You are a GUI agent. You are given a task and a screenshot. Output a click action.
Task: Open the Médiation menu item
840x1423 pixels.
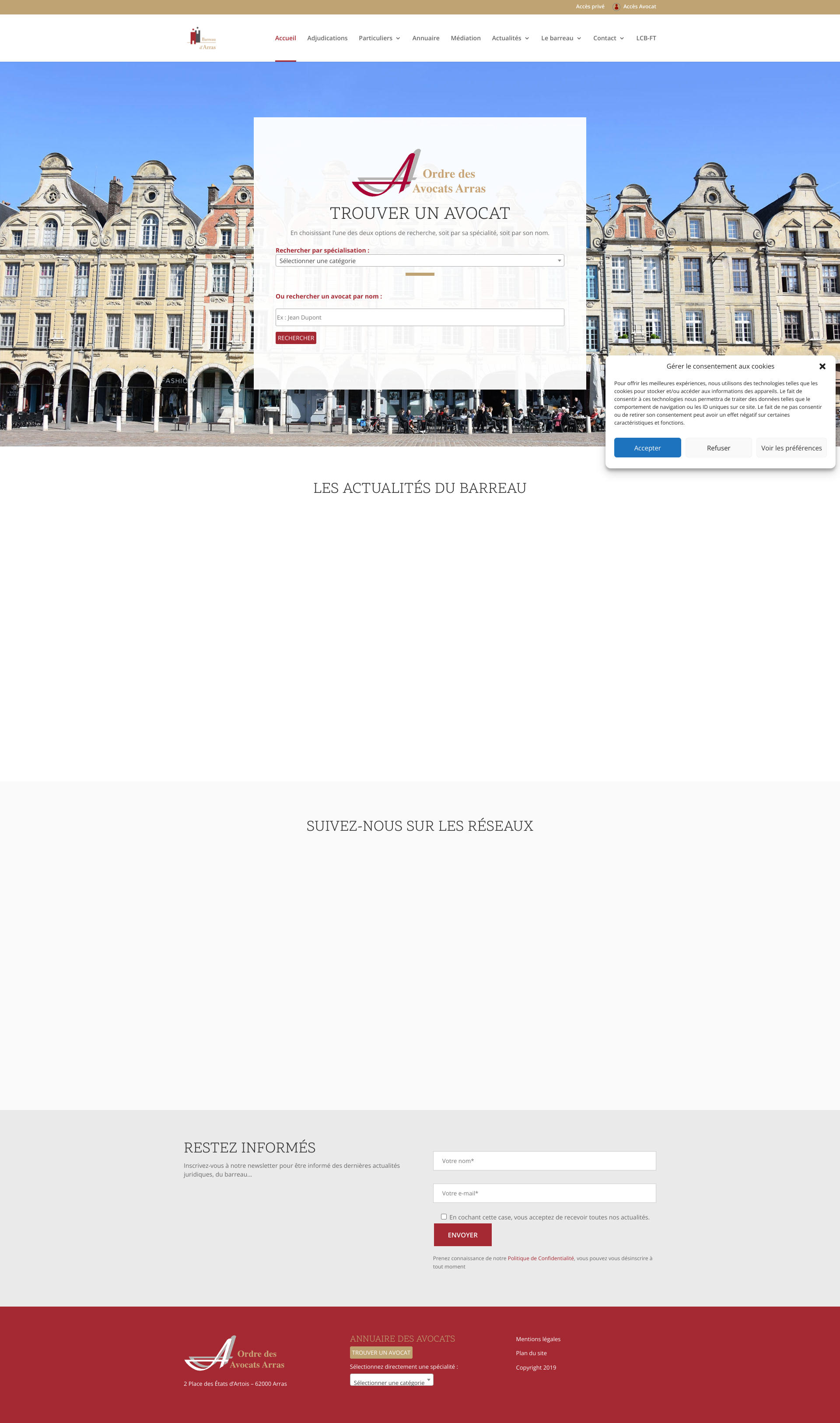tap(465, 38)
